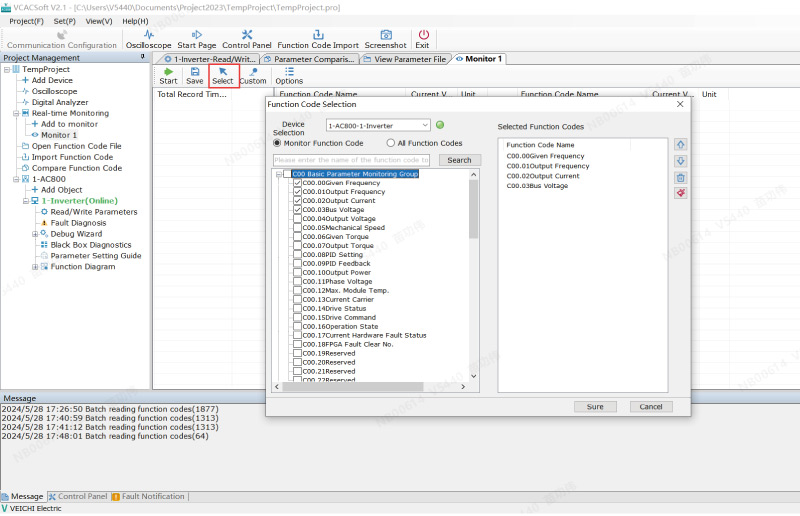Image resolution: width=800 pixels, height=516 pixels.
Task: Uncheck the C00.03 Bus Voltage checkbox
Action: pos(297,209)
